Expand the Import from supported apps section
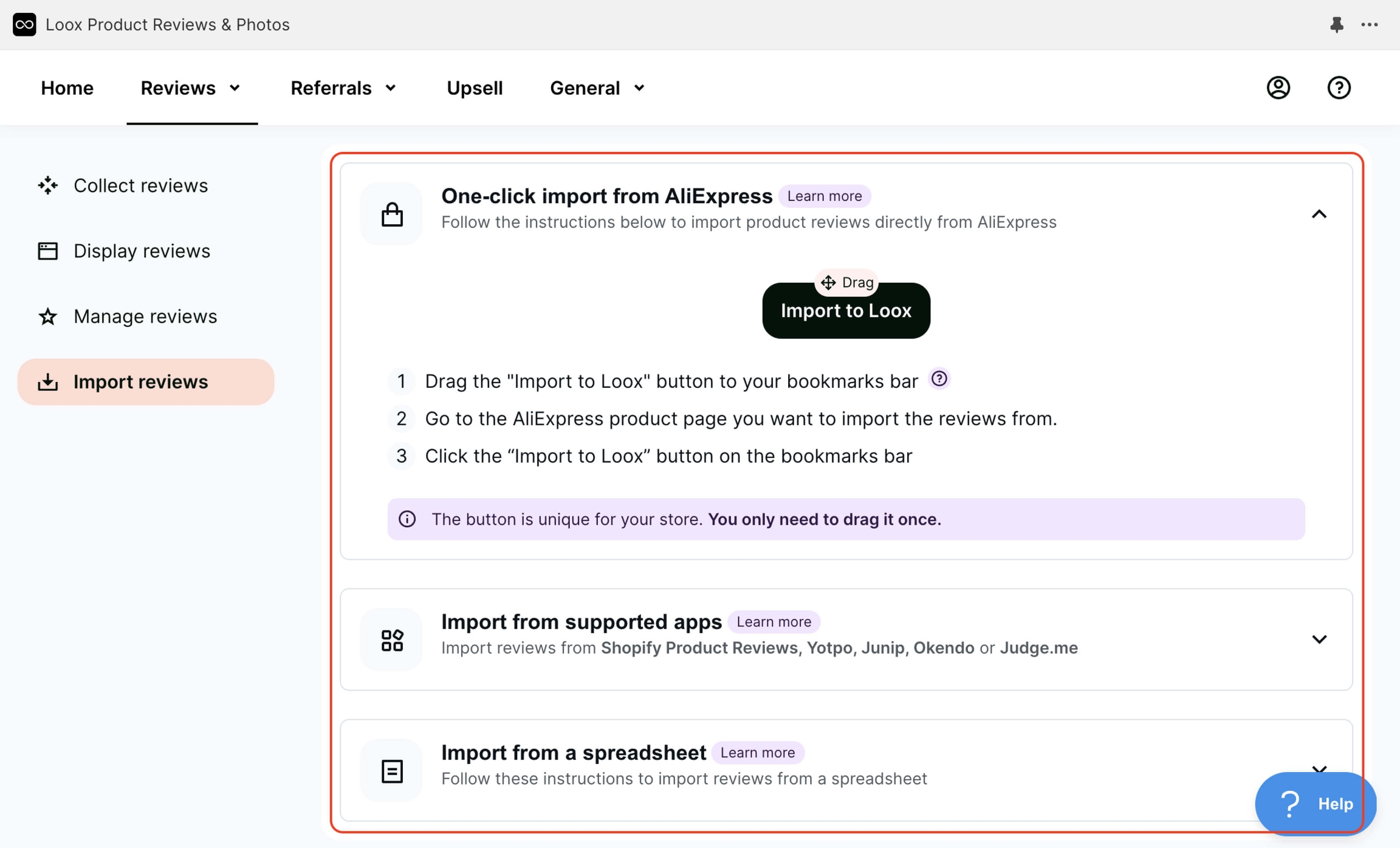Viewport: 1400px width, 848px height. coord(1319,638)
